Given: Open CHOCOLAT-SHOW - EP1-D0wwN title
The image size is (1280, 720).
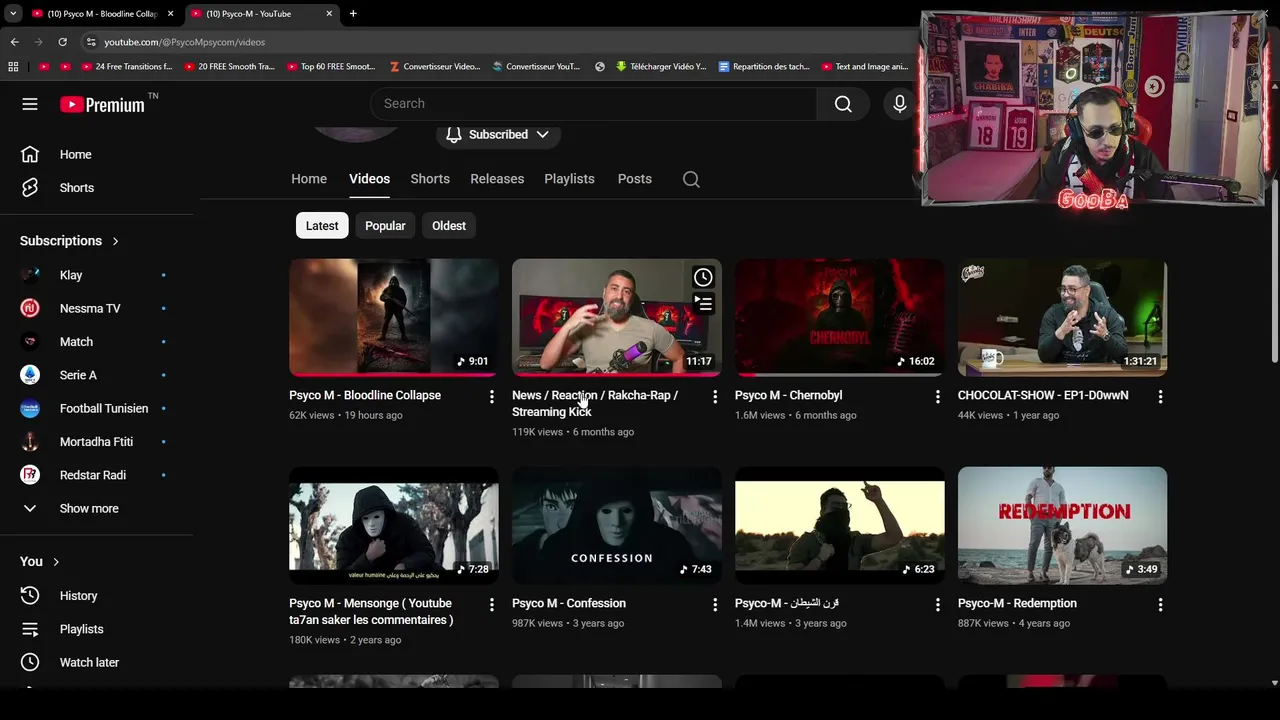Looking at the screenshot, I should click(x=1043, y=396).
